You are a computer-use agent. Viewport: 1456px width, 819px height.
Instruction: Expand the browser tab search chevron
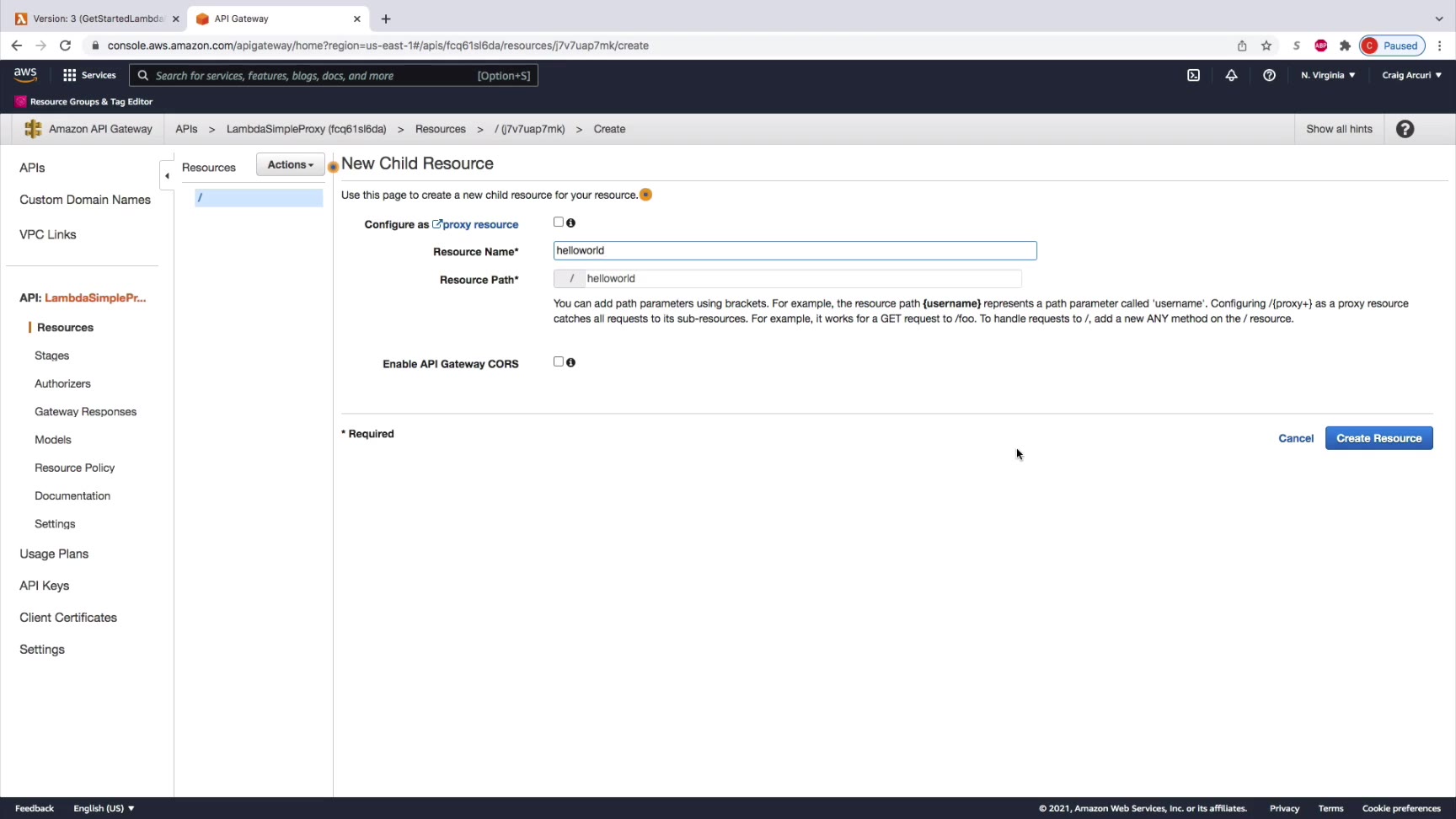1439,19
